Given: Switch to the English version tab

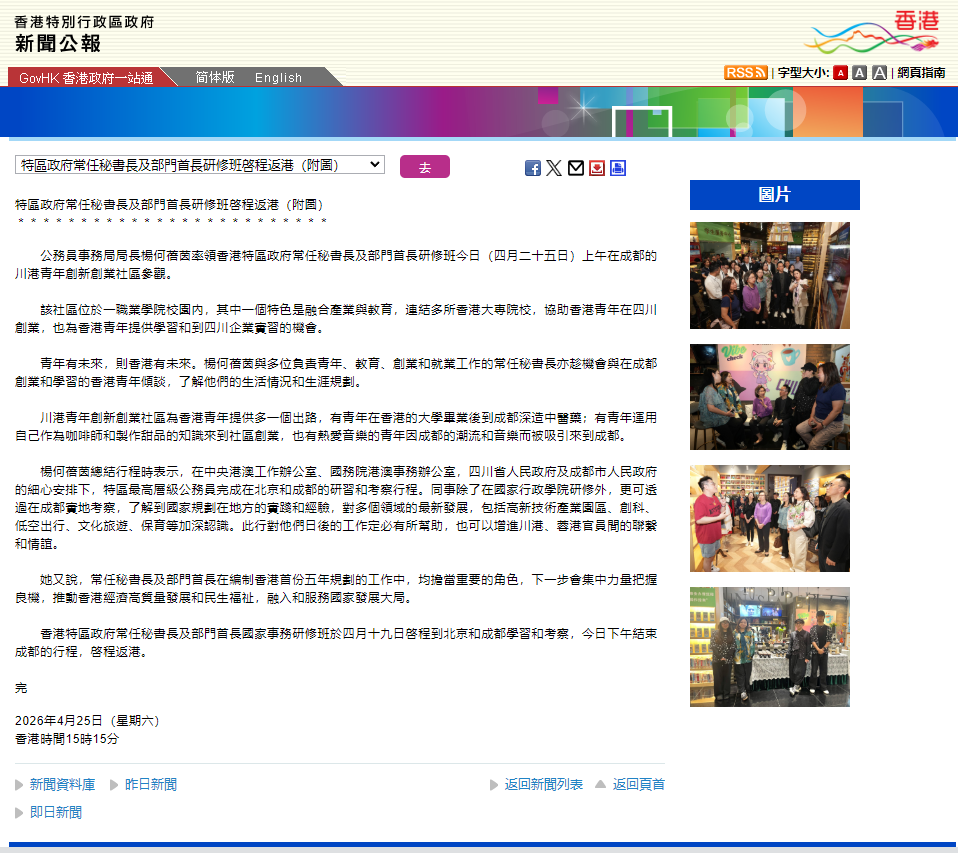Looking at the screenshot, I should click(278, 77).
